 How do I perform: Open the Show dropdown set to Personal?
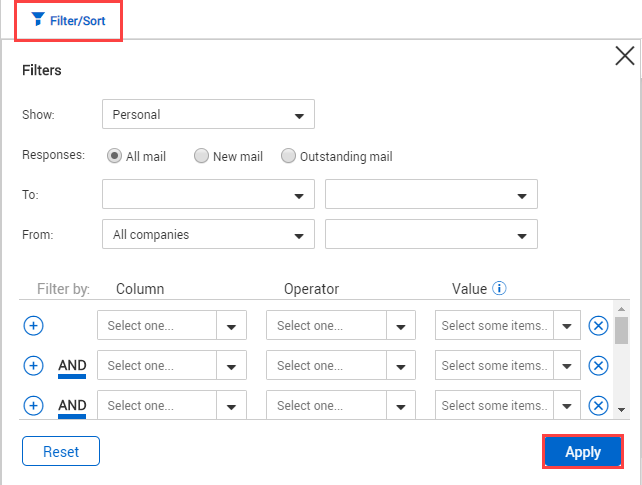208,115
